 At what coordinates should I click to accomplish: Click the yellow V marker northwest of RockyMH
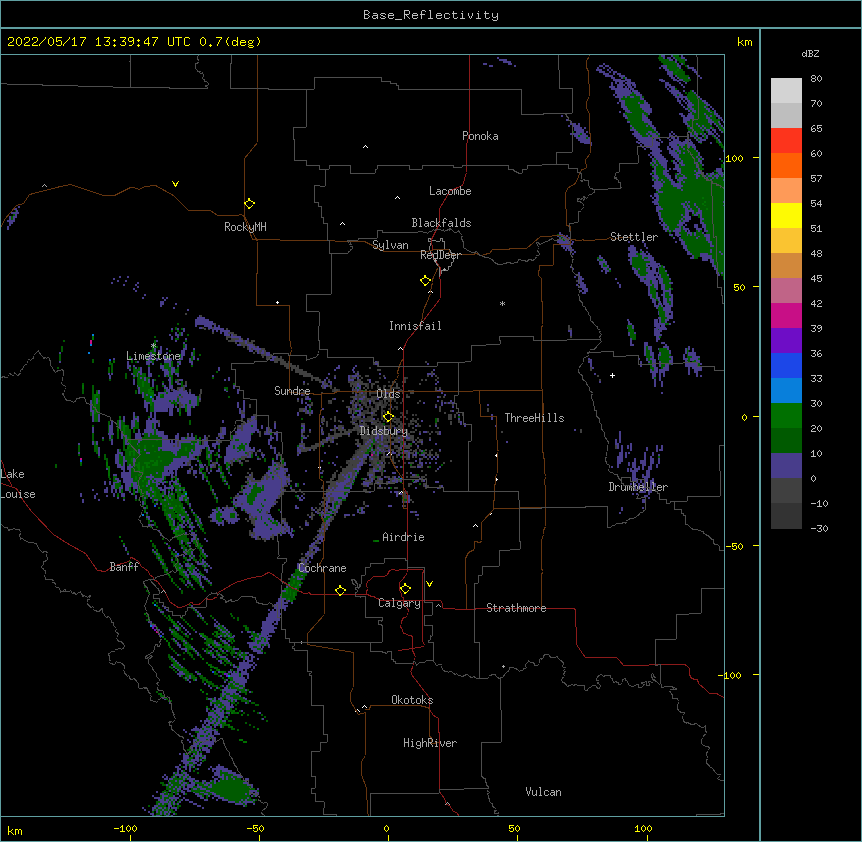tap(175, 184)
